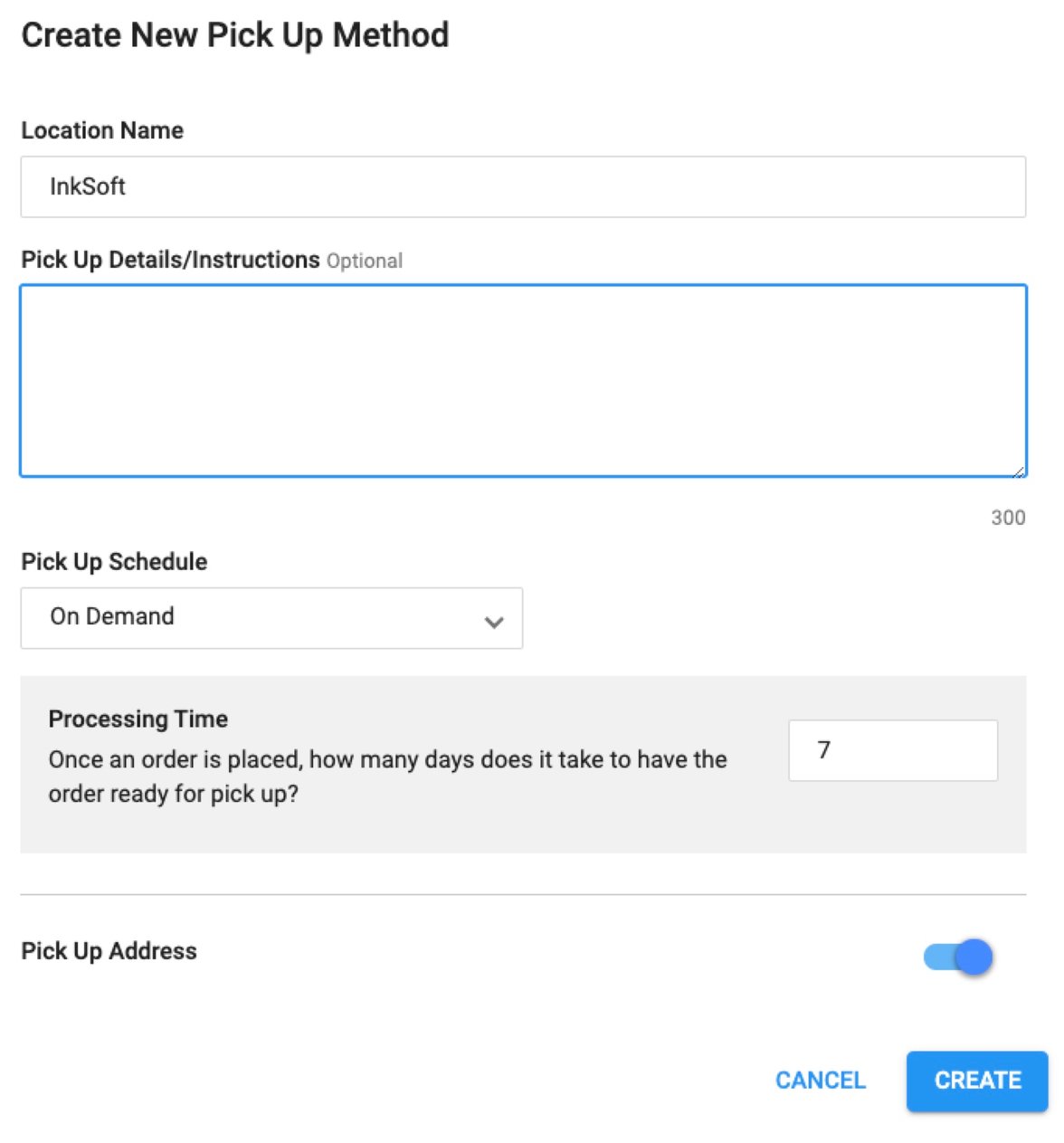Click the processing time question text

pyautogui.click(x=387, y=776)
